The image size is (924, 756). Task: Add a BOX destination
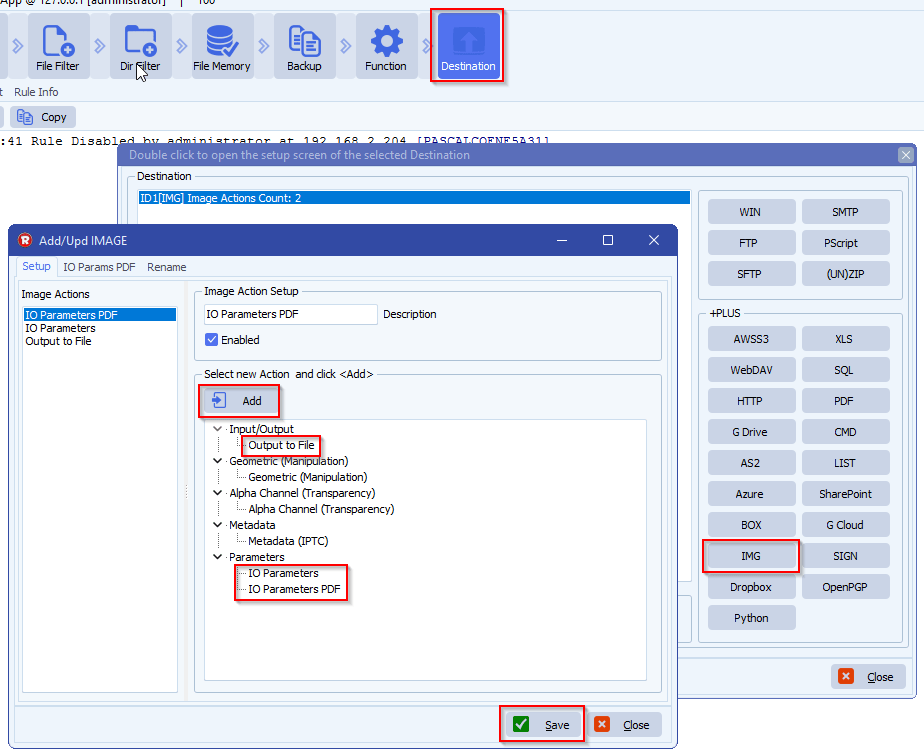(x=751, y=525)
